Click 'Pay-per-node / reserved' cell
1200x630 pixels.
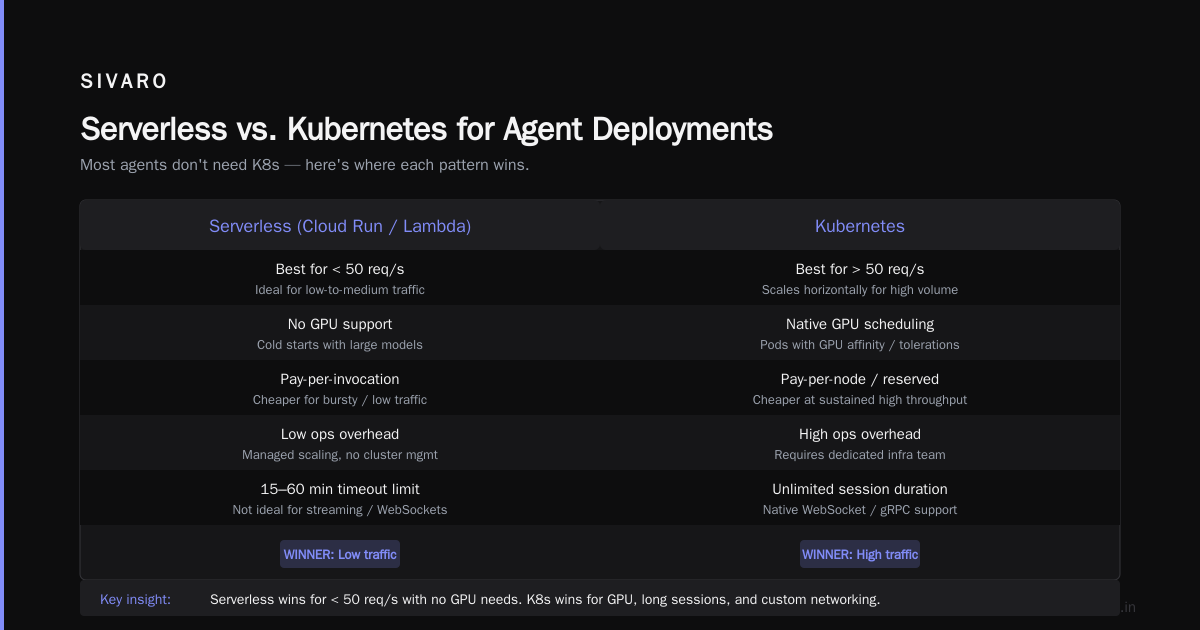click(860, 379)
